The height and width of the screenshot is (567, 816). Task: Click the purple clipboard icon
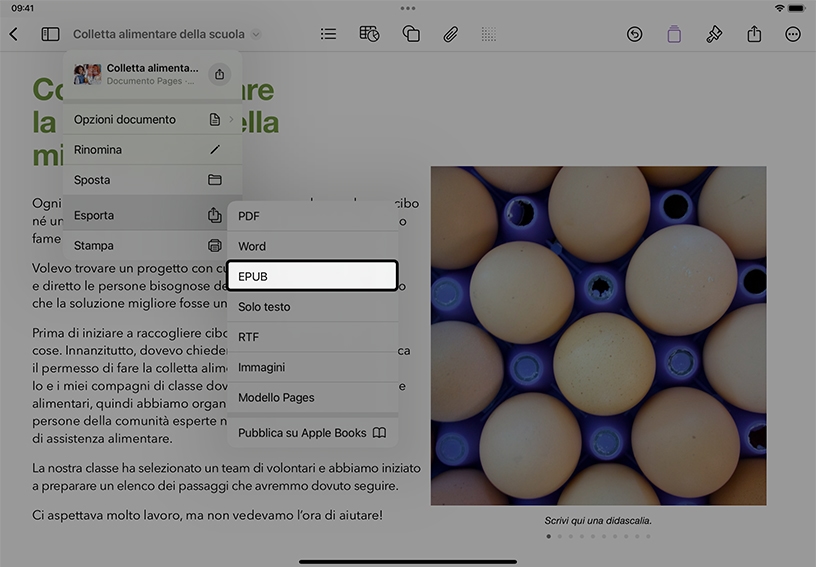(x=674, y=34)
